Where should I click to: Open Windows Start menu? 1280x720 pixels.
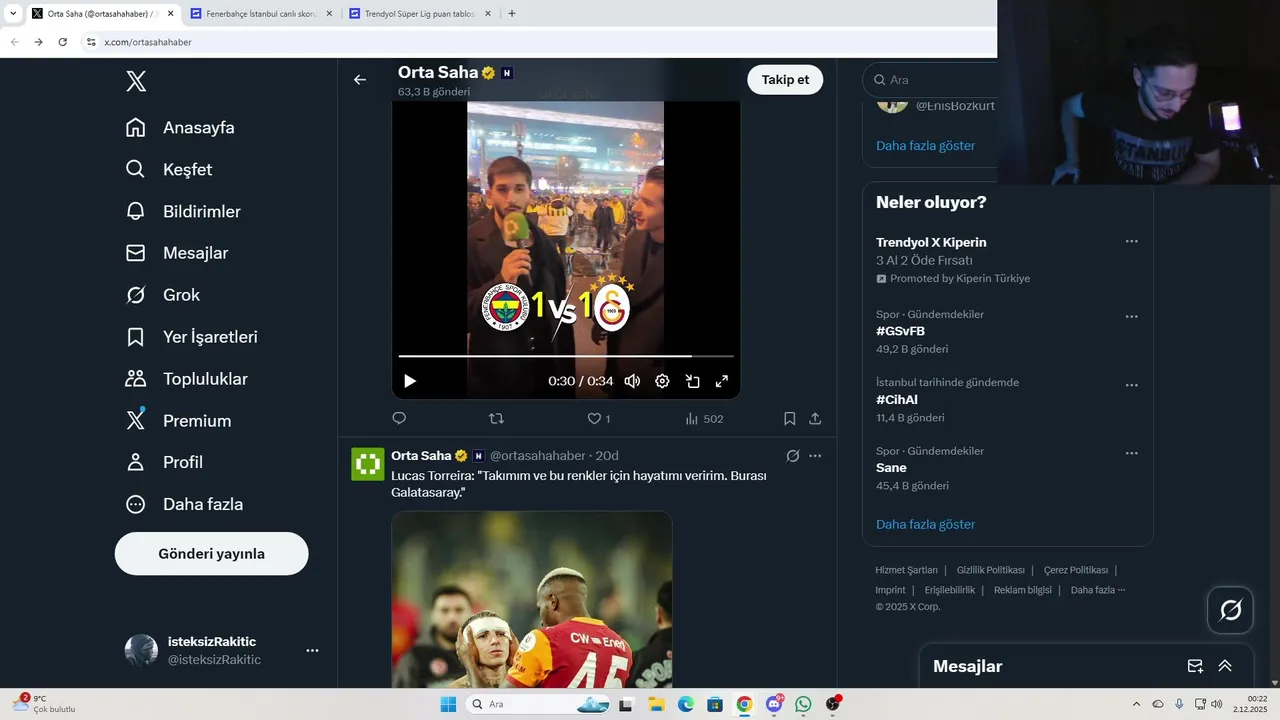coord(448,704)
